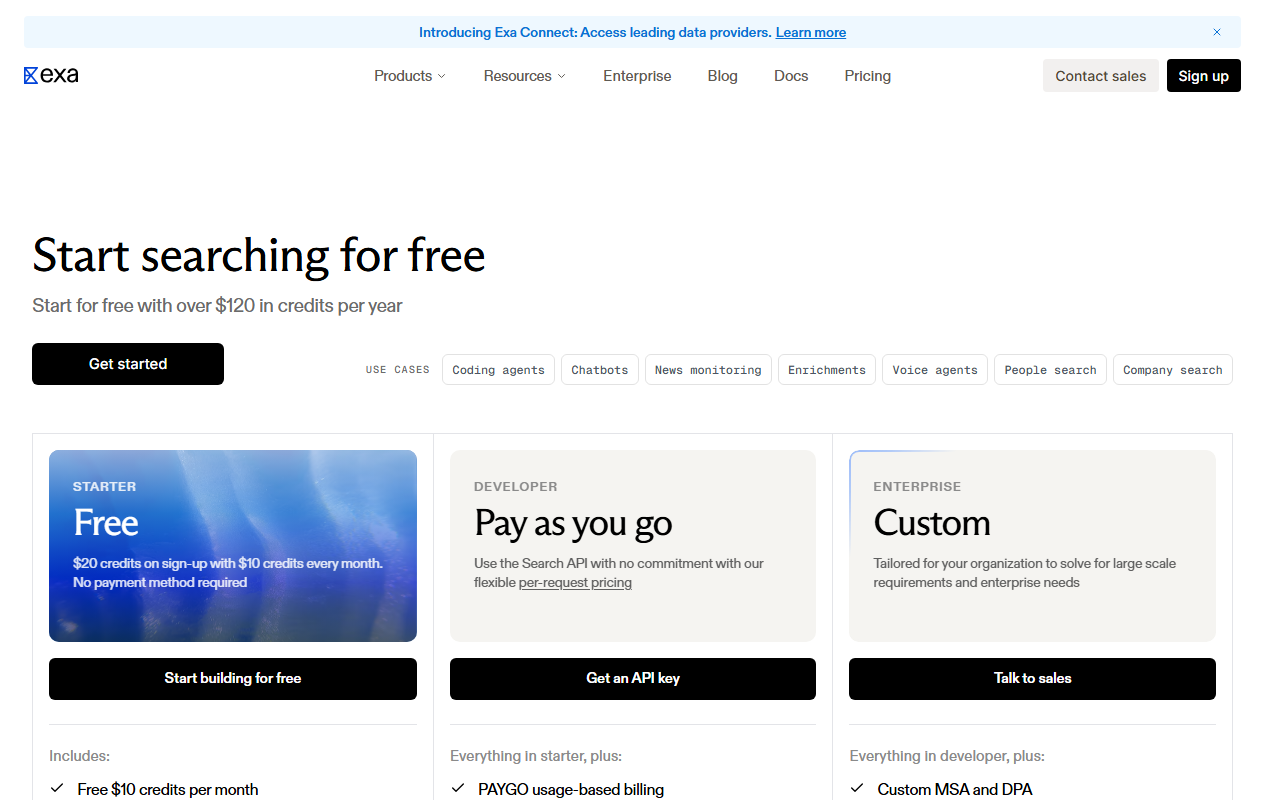This screenshot has height=800, width=1280.
Task: Go to the Pricing page
Action: click(x=867, y=76)
